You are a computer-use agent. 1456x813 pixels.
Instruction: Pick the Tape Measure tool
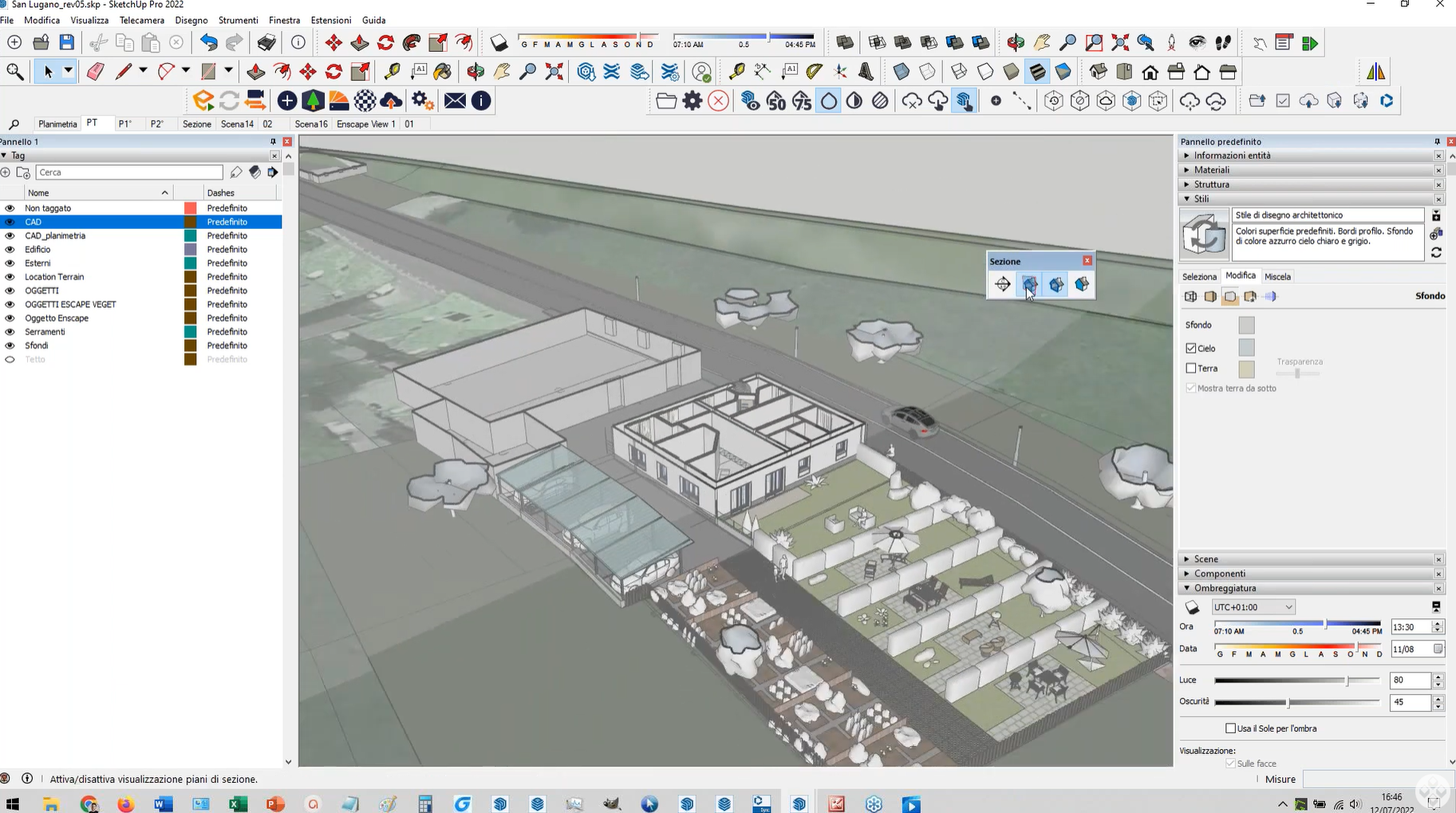tap(392, 72)
